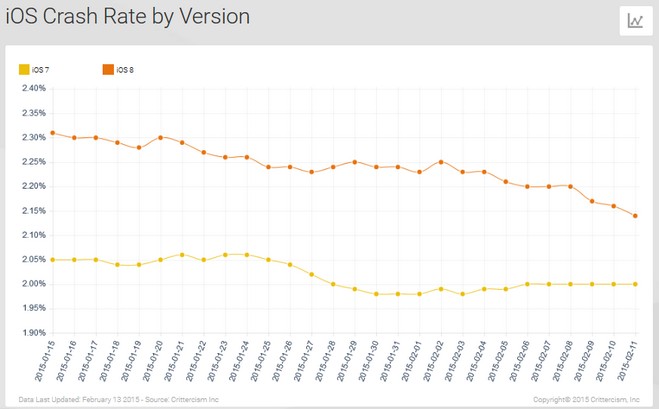Screen dimensions: 659x409
Task: Click the 2.40% y-axis label
Action: [34, 88]
